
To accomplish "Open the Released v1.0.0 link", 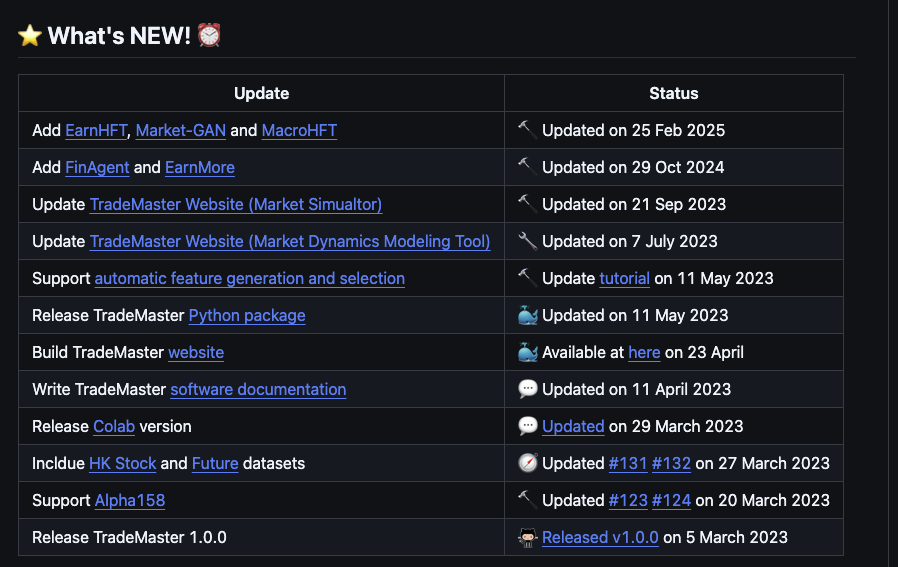I will [x=600, y=537].
